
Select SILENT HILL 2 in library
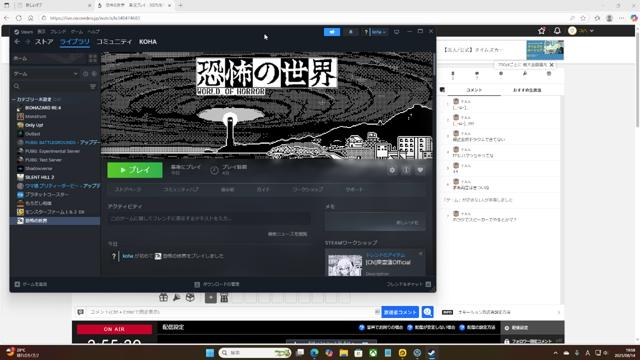39,177
